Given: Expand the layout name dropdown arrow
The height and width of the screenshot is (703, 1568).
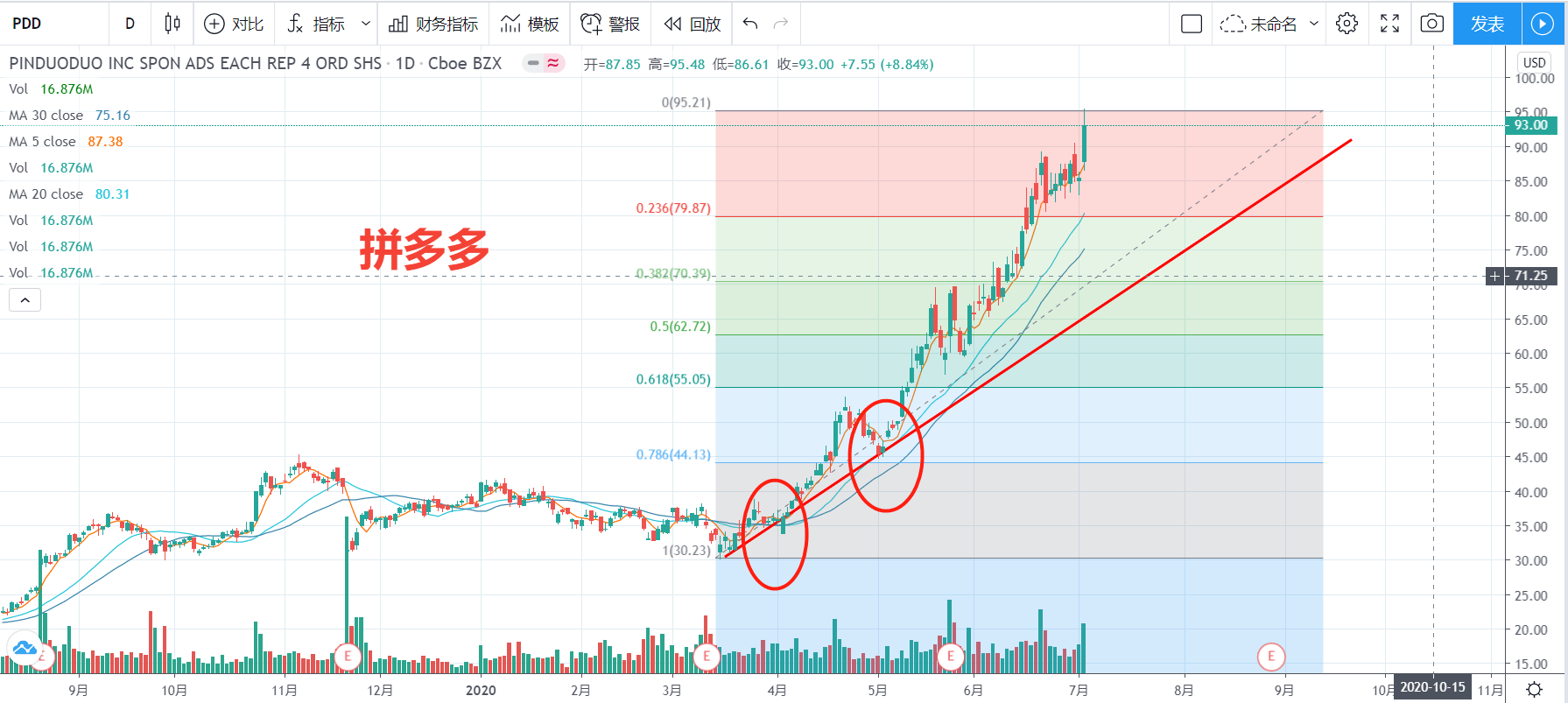Looking at the screenshot, I should coord(1314,24).
